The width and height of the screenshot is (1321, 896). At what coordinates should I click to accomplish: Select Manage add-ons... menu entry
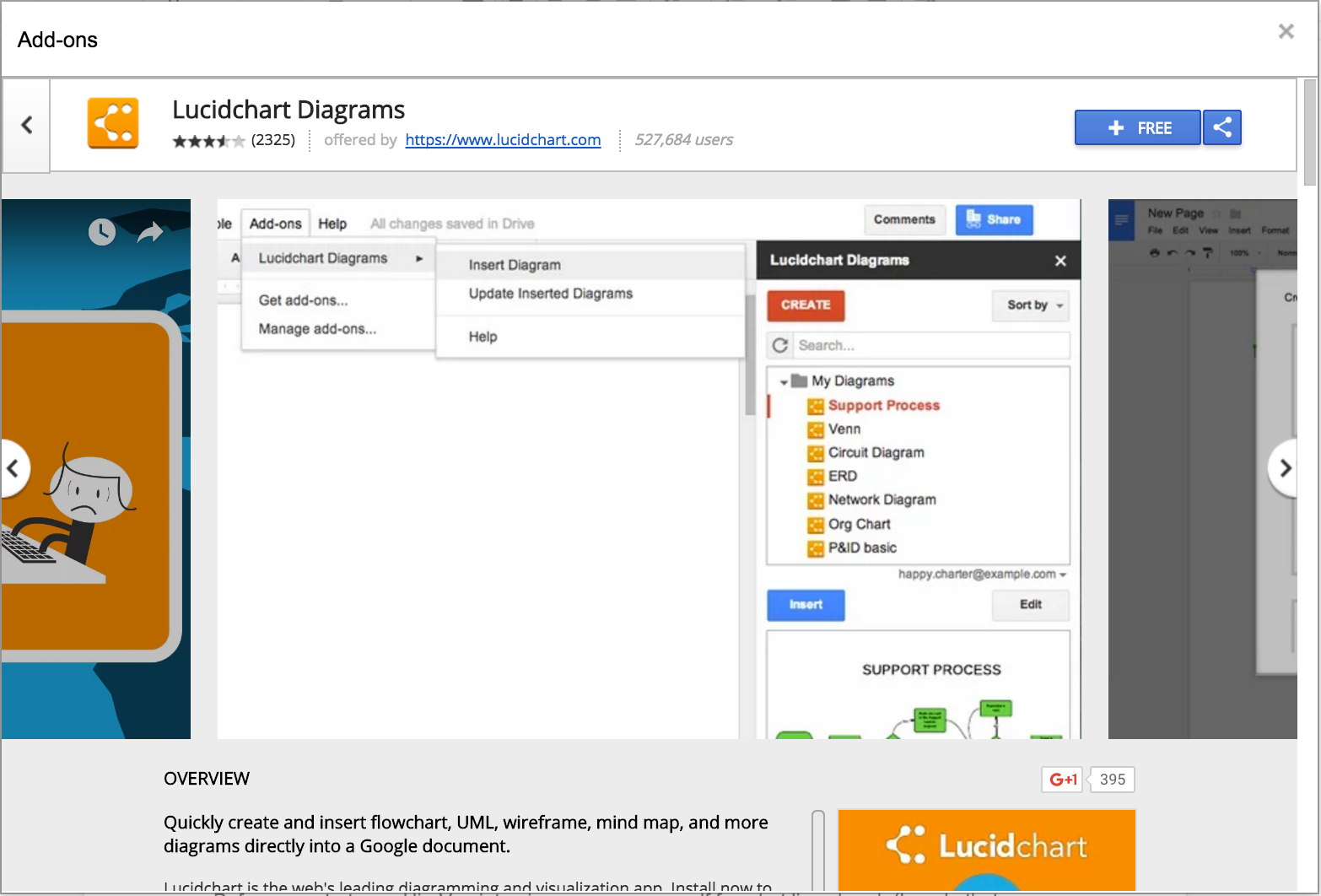(317, 329)
